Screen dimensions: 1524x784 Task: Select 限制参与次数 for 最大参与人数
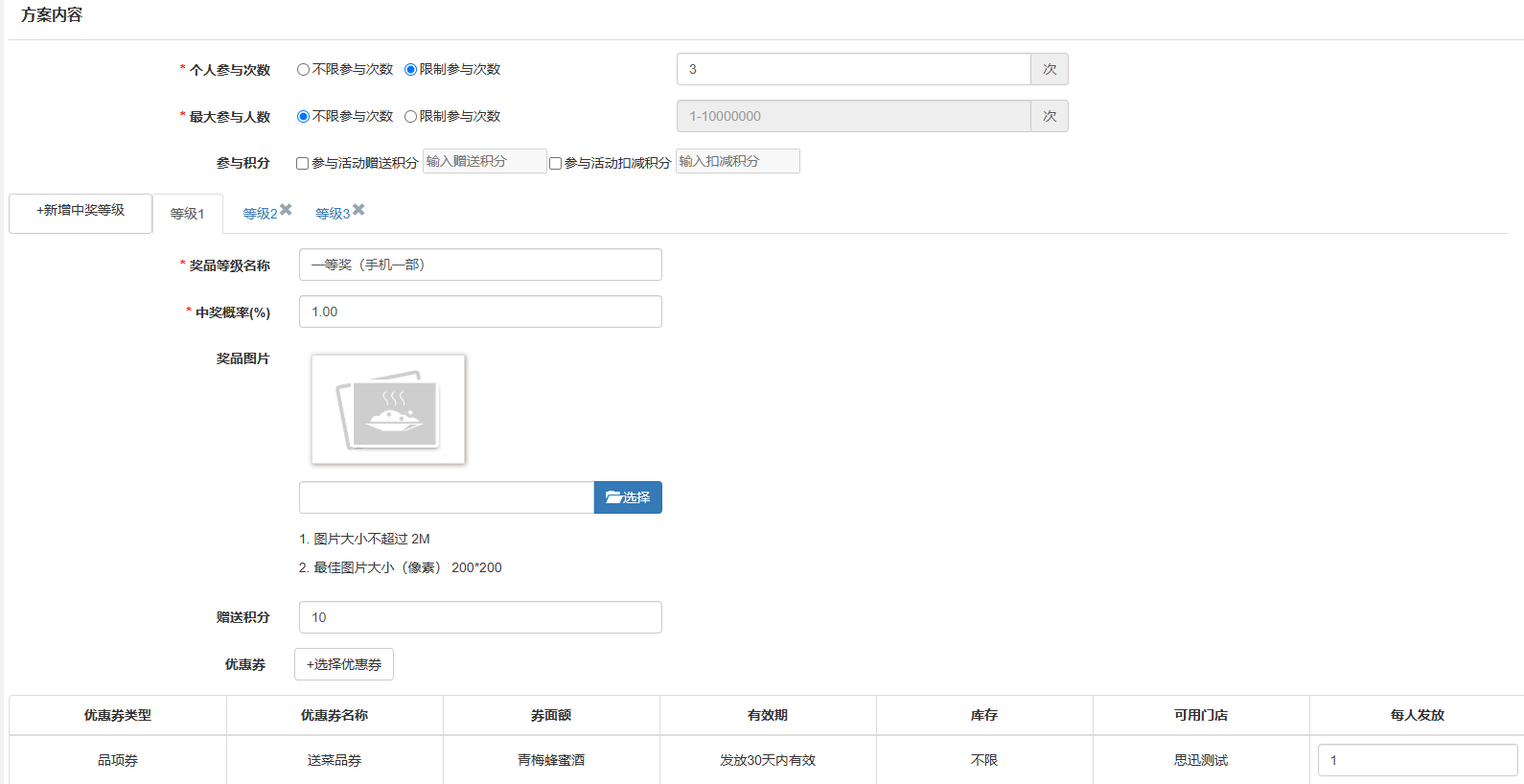coord(410,117)
